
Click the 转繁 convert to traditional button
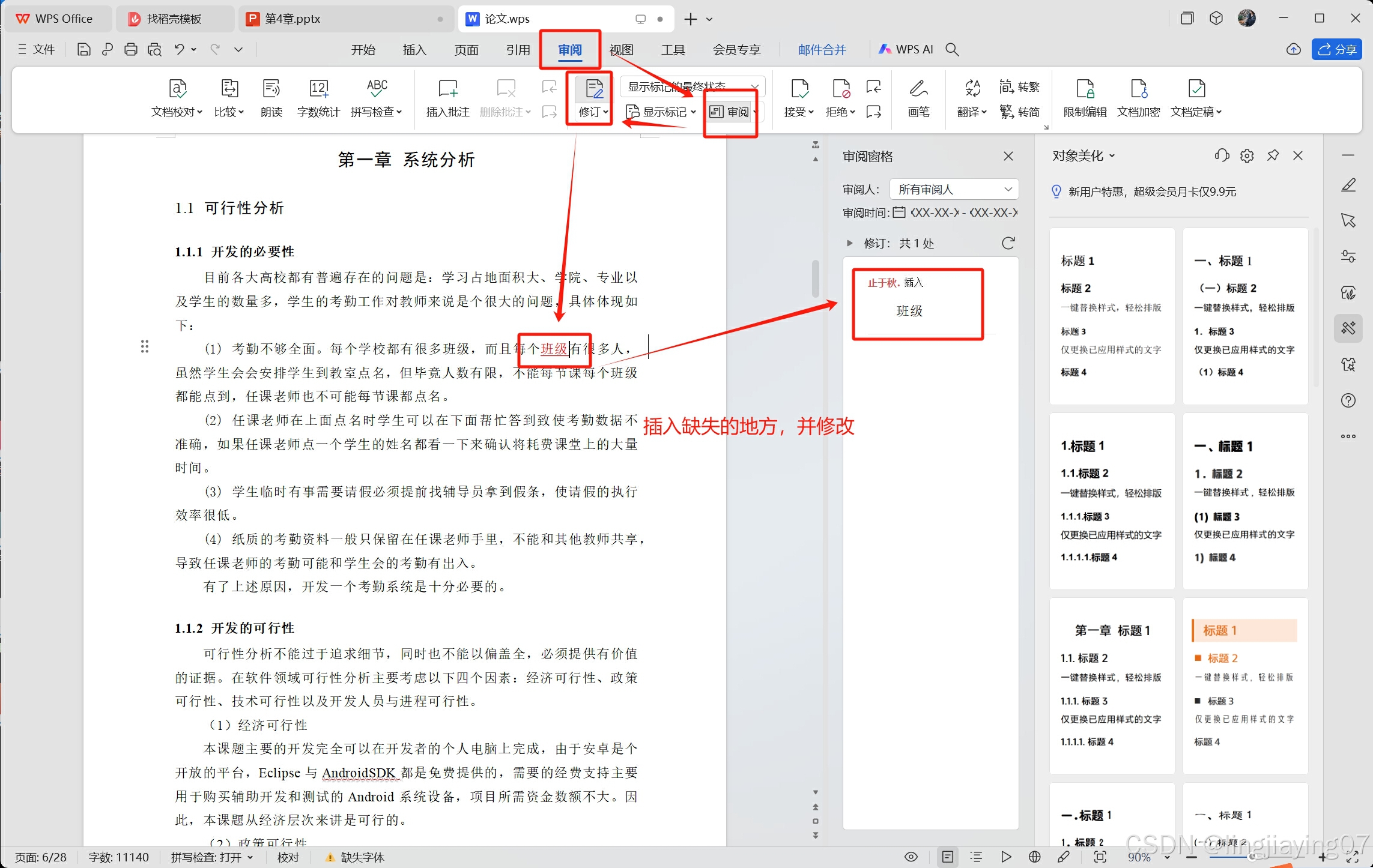1019,87
